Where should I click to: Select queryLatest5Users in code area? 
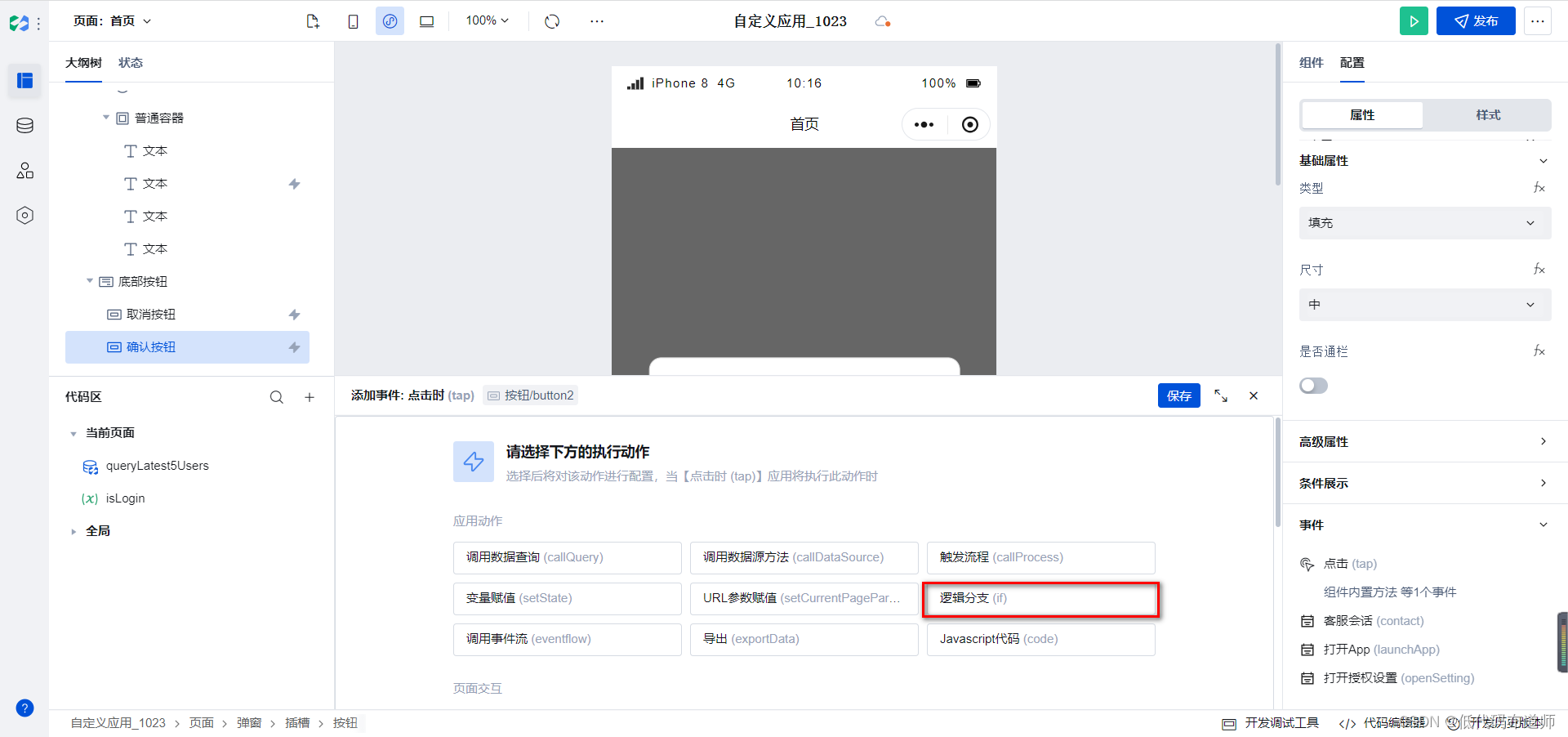[157, 466]
